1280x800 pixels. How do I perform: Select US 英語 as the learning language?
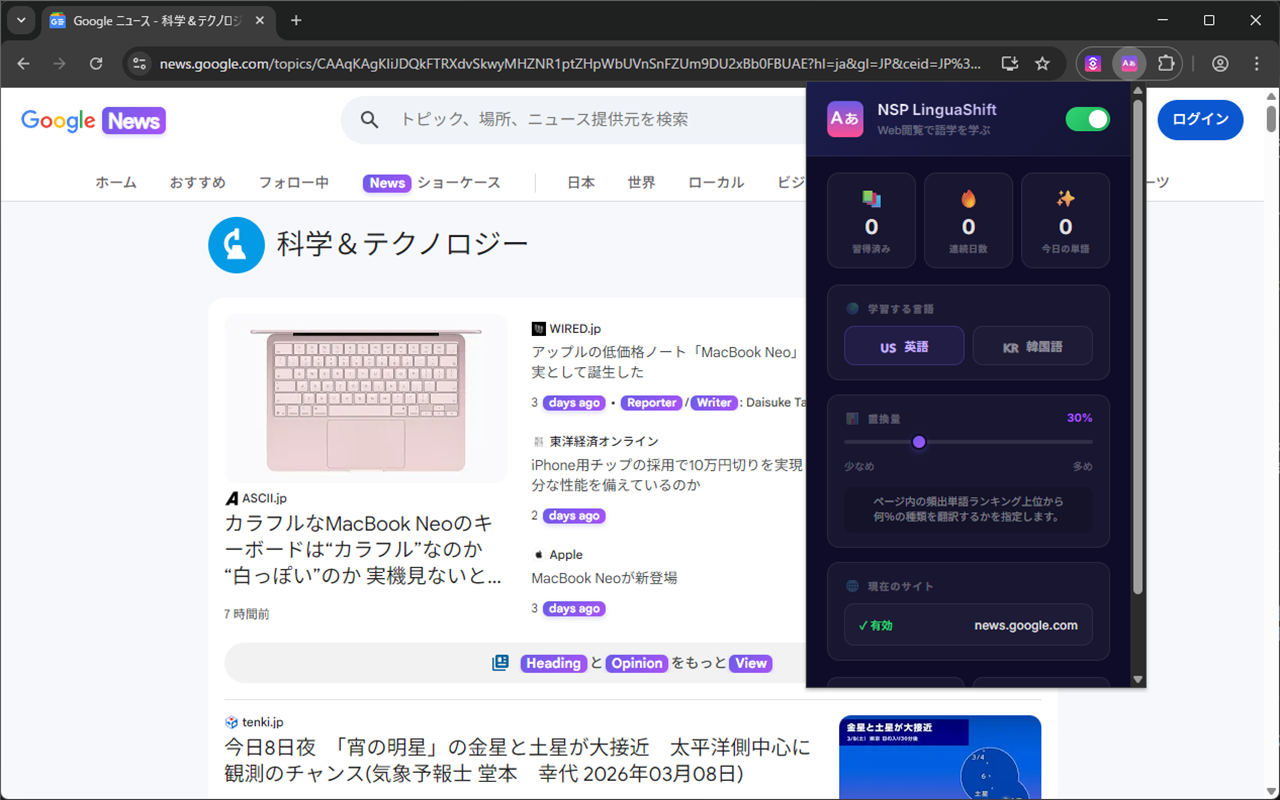coord(903,346)
